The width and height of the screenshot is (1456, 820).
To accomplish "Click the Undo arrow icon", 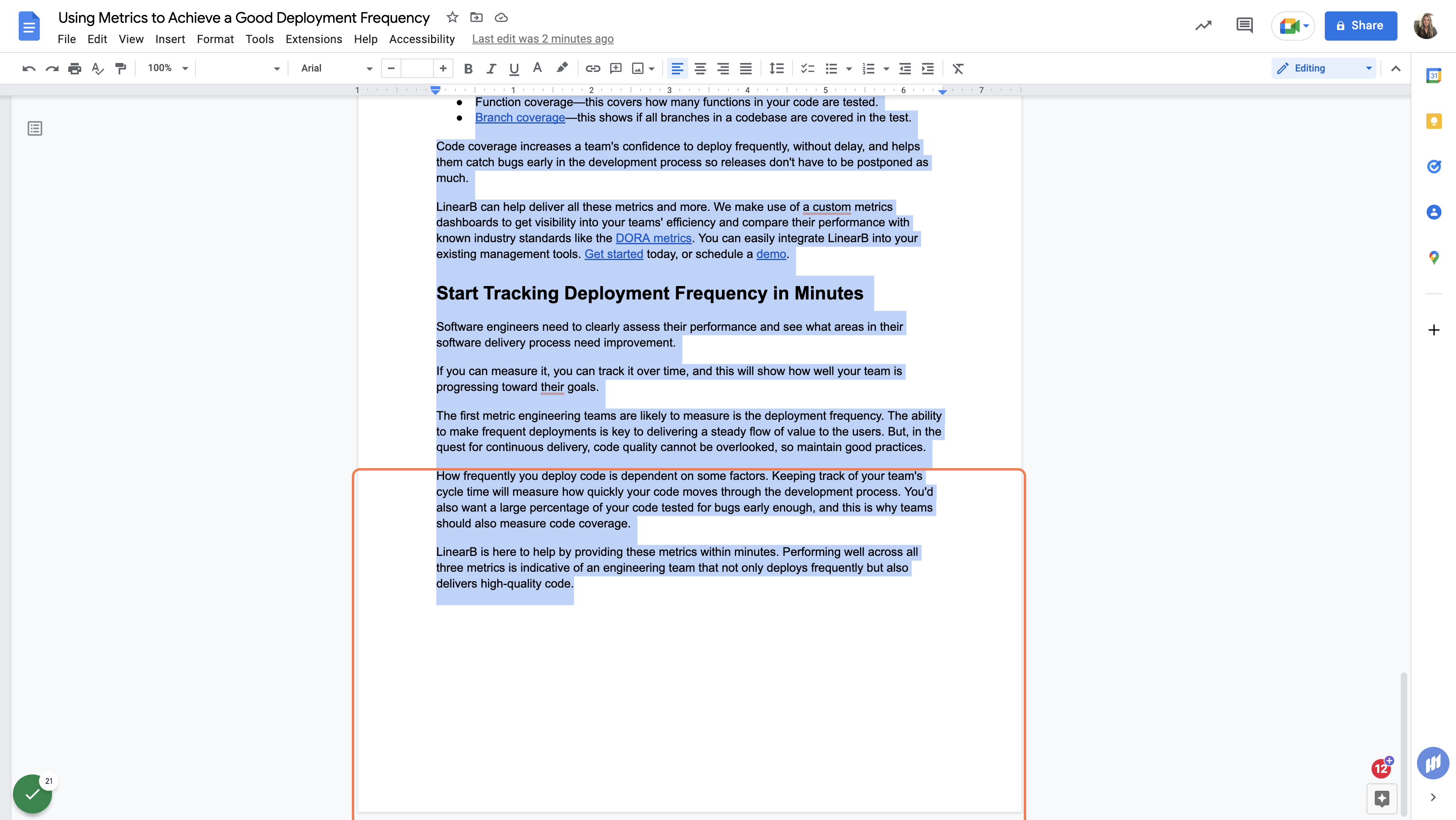I will (29, 68).
